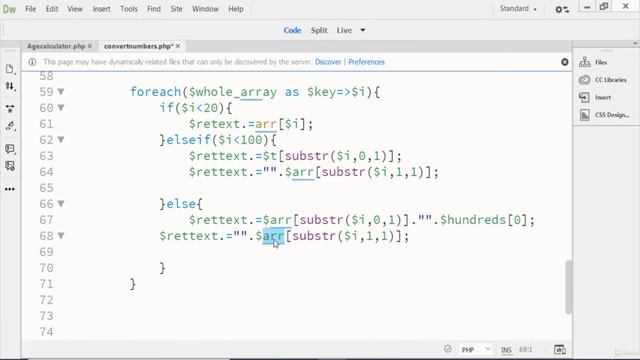Collapse code block at line 68

tap(61, 236)
